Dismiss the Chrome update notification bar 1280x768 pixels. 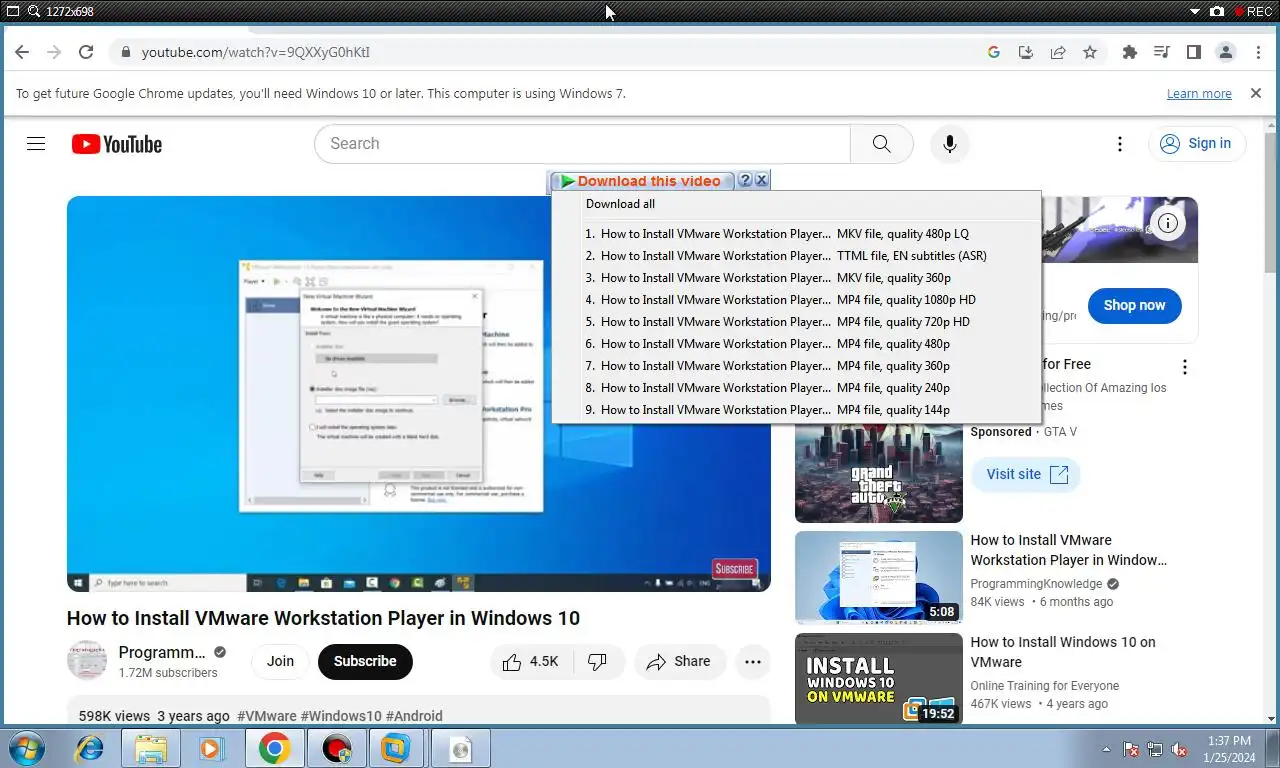[x=1256, y=93]
